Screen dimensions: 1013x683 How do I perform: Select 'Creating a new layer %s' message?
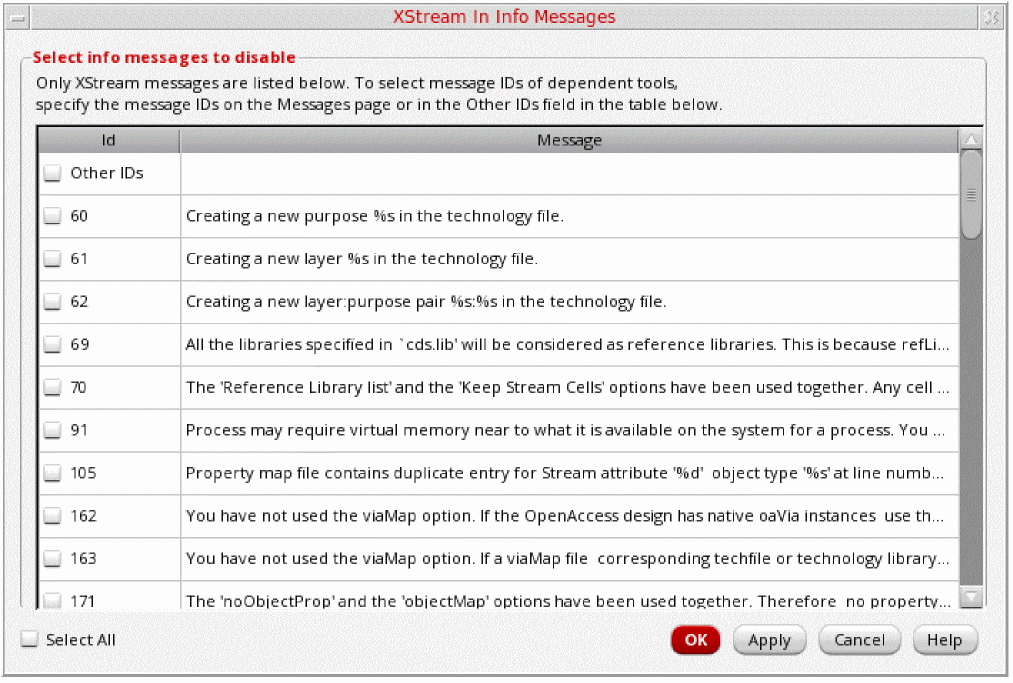click(x=569, y=259)
